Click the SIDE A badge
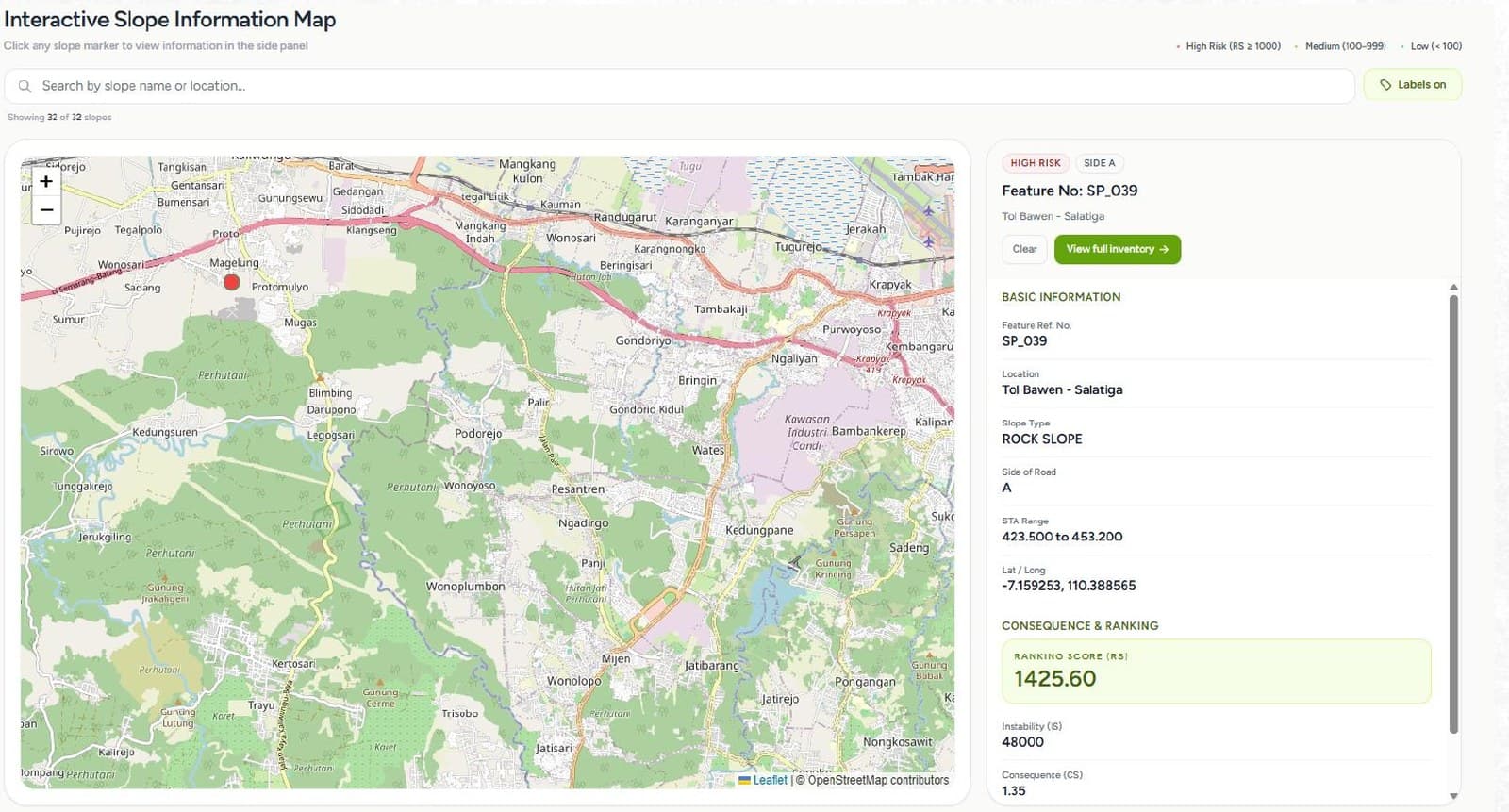1509x812 pixels. (x=1100, y=163)
